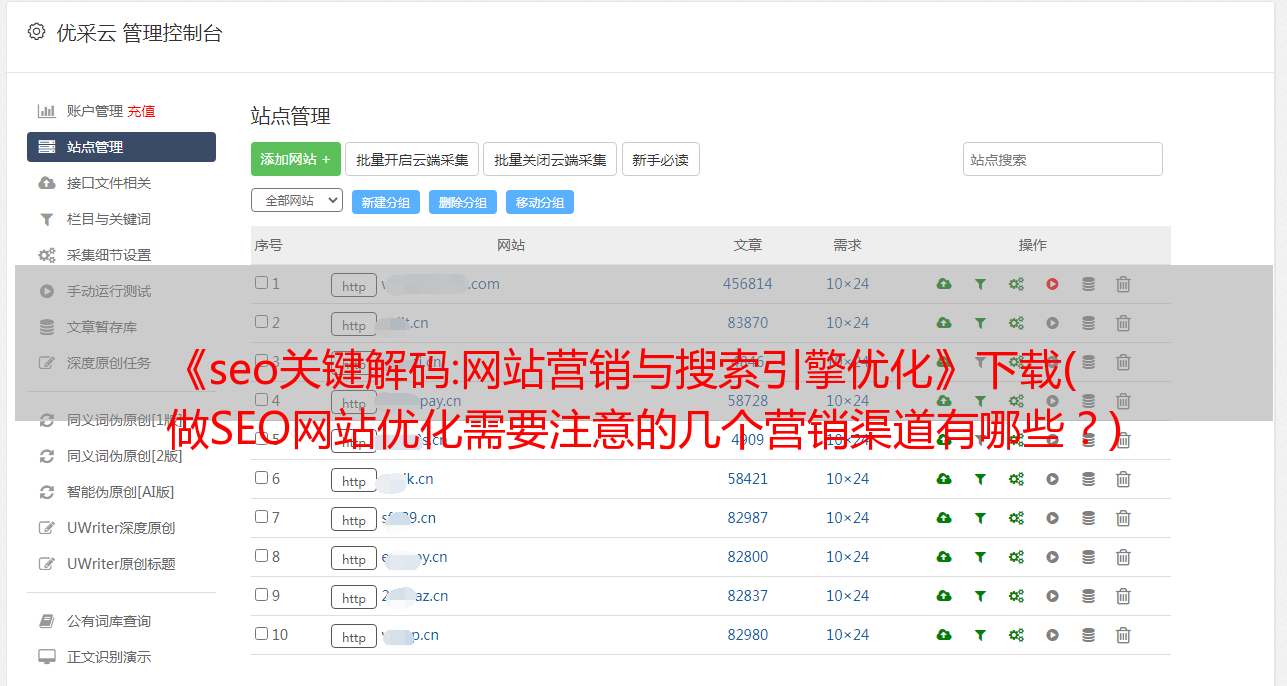Image resolution: width=1287 pixels, height=686 pixels.
Task: Click 批量开启云端采集 button
Action: pos(413,159)
